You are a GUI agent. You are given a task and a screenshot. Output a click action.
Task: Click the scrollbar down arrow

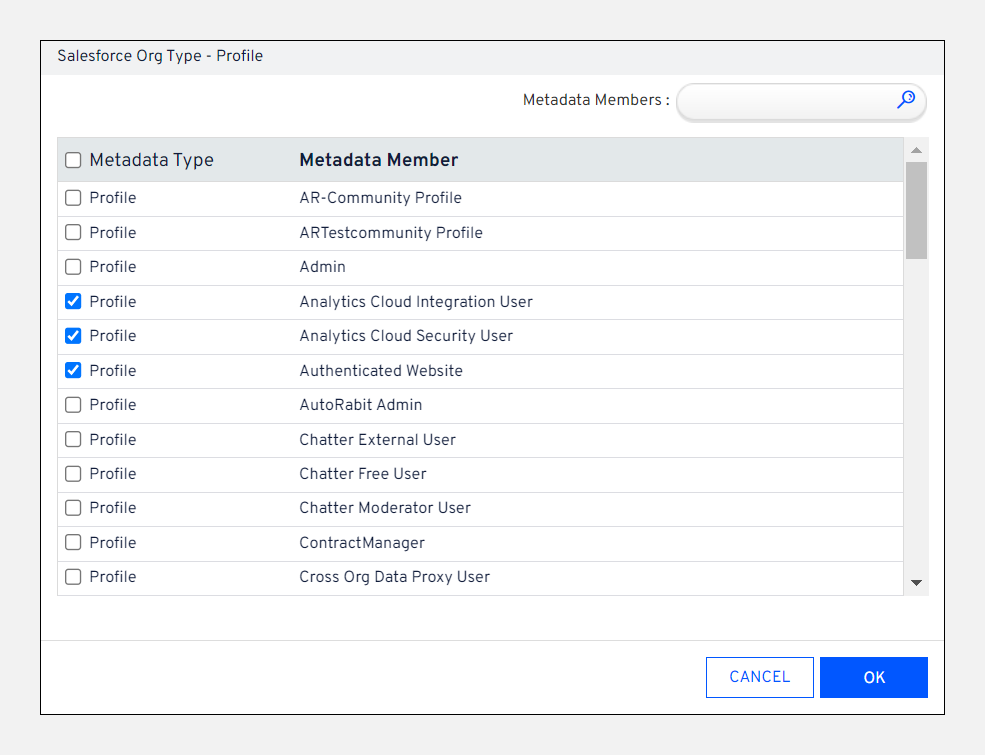(916, 583)
